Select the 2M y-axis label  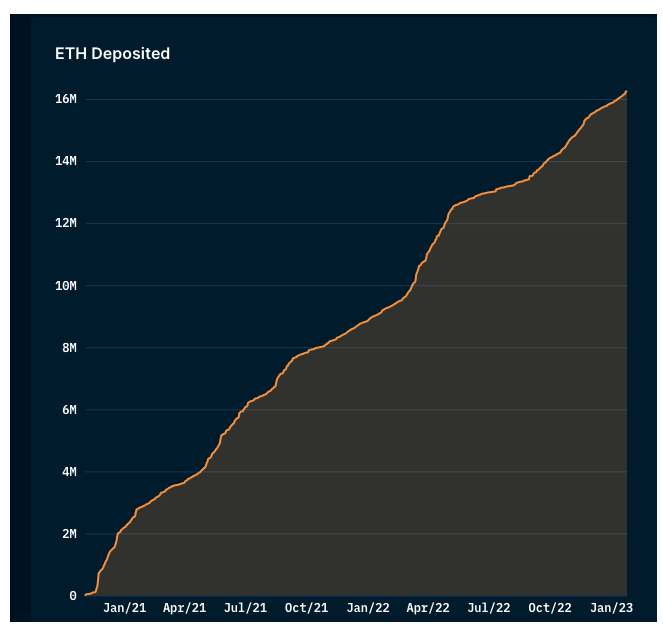(x=69, y=534)
